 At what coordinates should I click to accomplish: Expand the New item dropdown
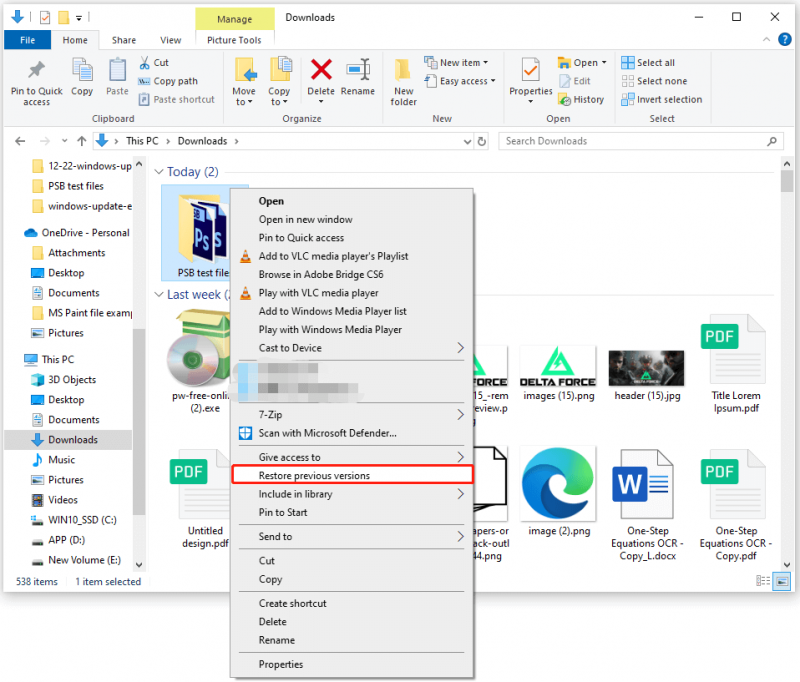point(485,63)
